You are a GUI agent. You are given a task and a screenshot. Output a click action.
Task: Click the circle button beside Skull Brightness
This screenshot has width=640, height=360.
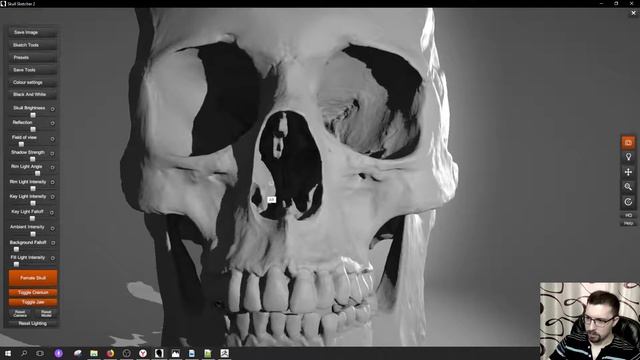point(52,109)
